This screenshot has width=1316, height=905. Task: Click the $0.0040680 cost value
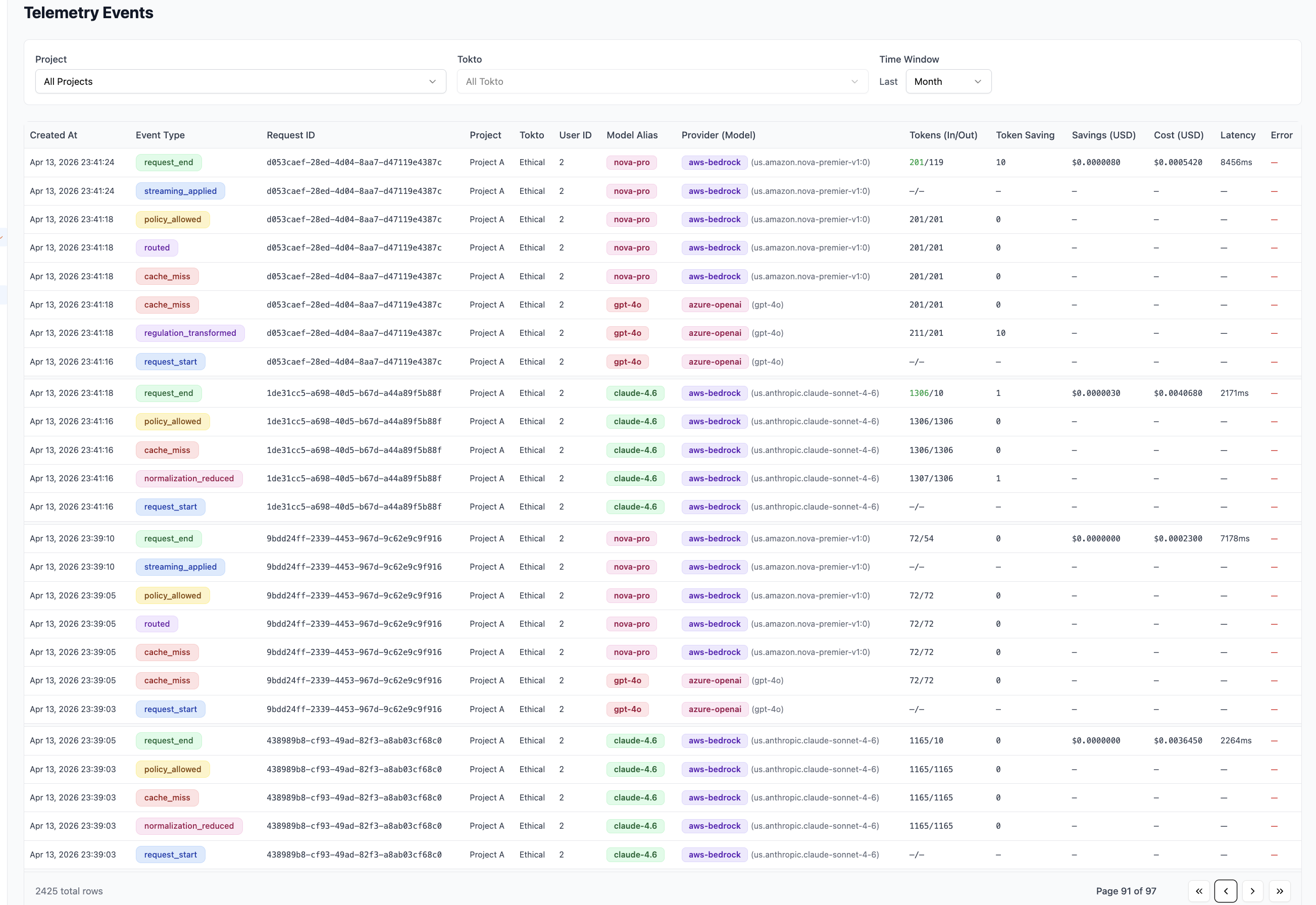(1178, 393)
